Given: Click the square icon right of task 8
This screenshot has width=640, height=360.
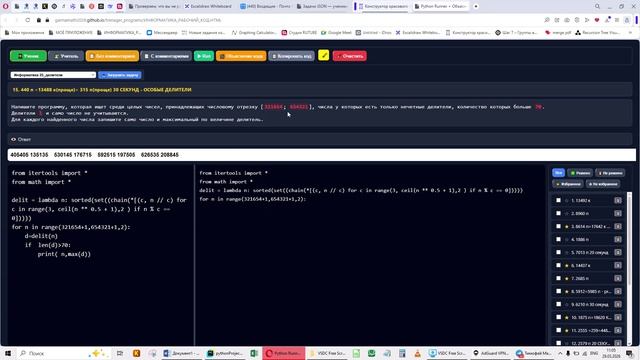Looking at the screenshot, I should point(618,291).
